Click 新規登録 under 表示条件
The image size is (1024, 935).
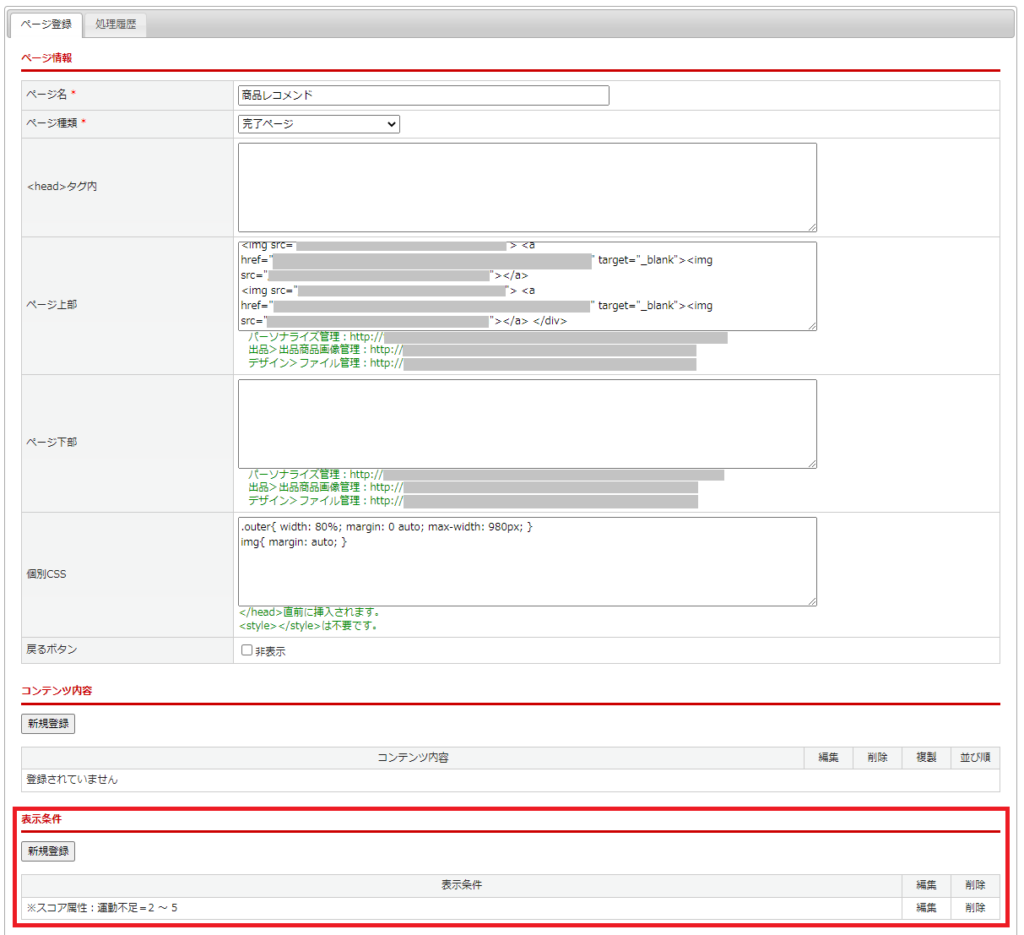[x=48, y=851]
